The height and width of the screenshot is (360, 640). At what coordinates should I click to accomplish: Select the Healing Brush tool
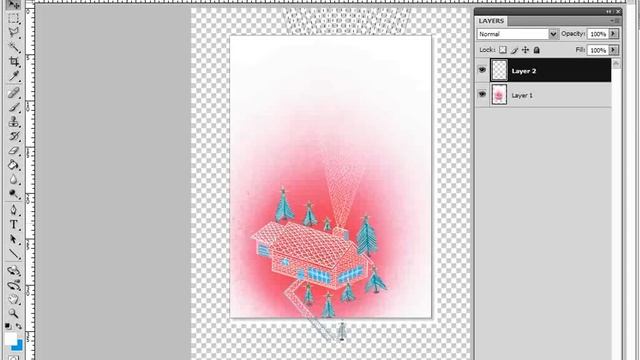click(x=13, y=93)
